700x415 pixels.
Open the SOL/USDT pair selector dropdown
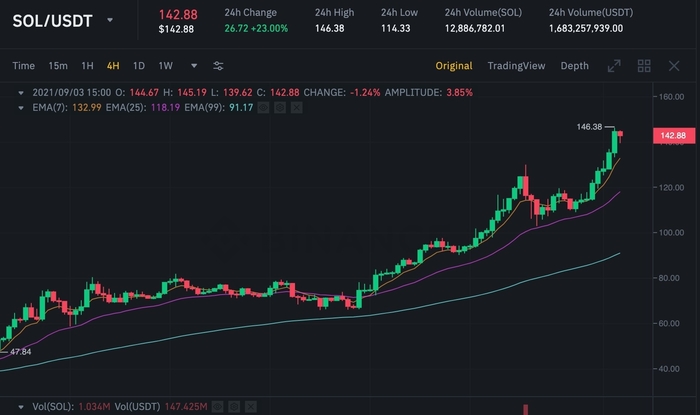click(110, 20)
